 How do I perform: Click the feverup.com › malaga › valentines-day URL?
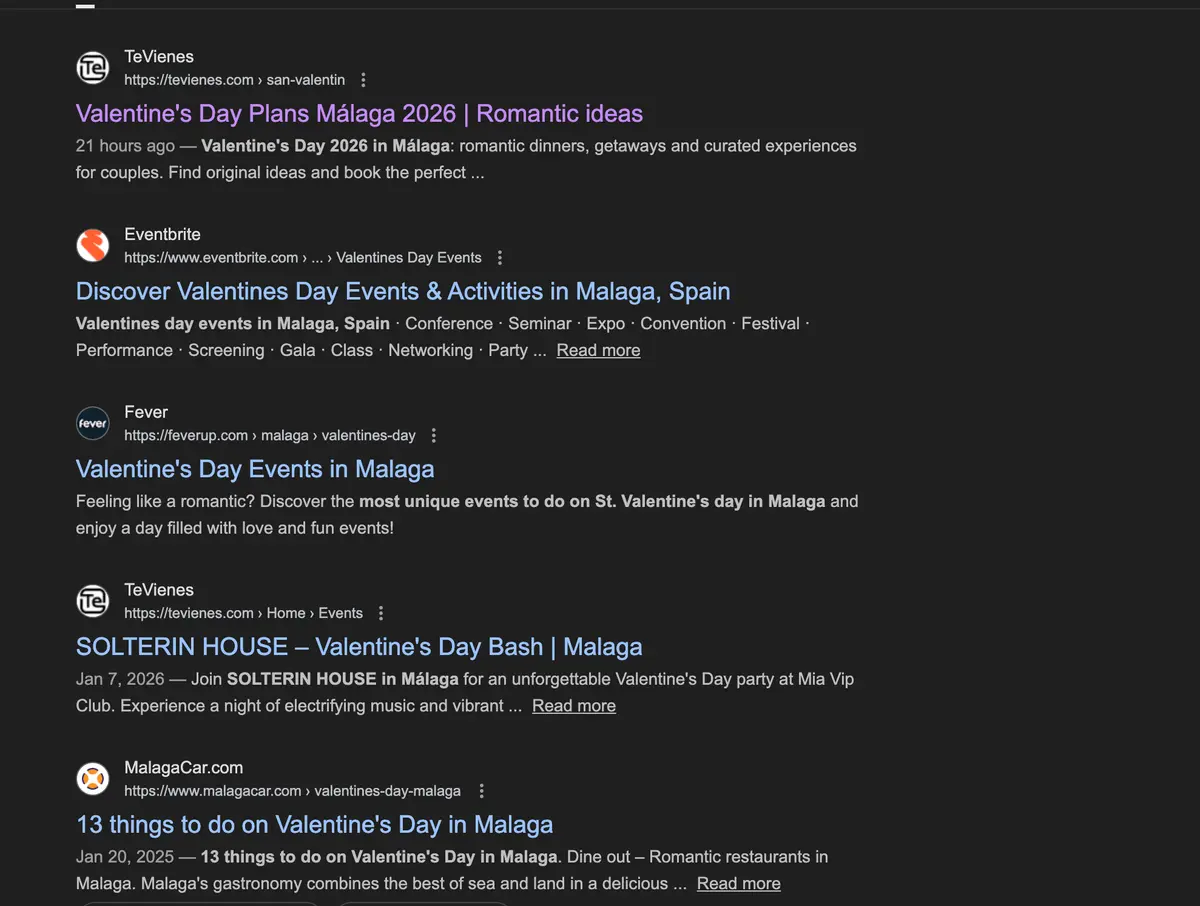point(270,436)
